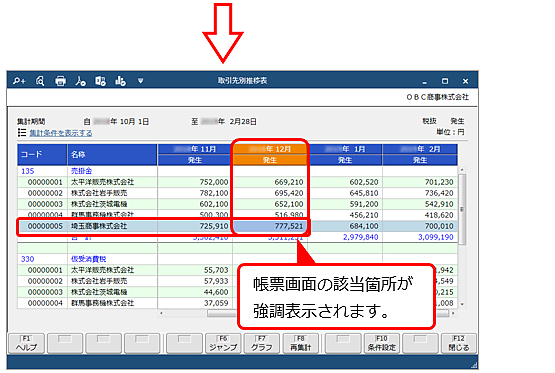Click the 37,059 amount cell
This screenshot has height=373, width=555.
[x=195, y=303]
